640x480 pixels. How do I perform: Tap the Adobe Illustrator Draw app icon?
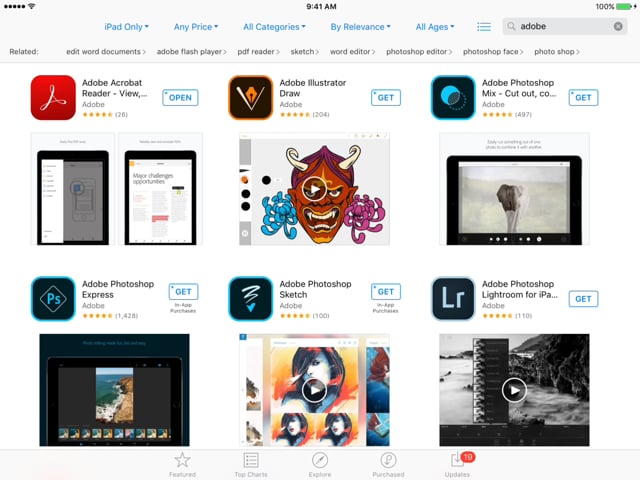[251, 97]
